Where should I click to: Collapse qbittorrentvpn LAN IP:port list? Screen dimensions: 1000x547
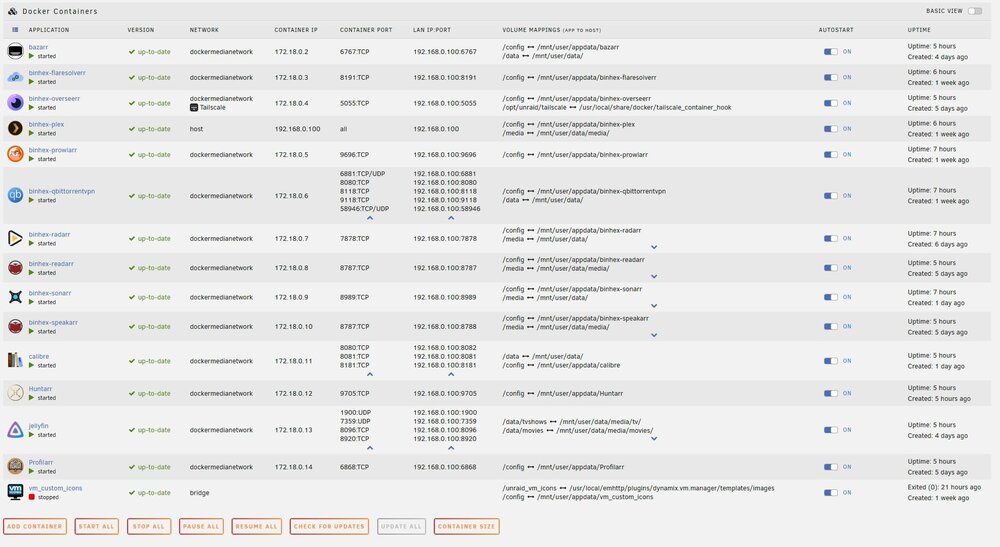[451, 218]
